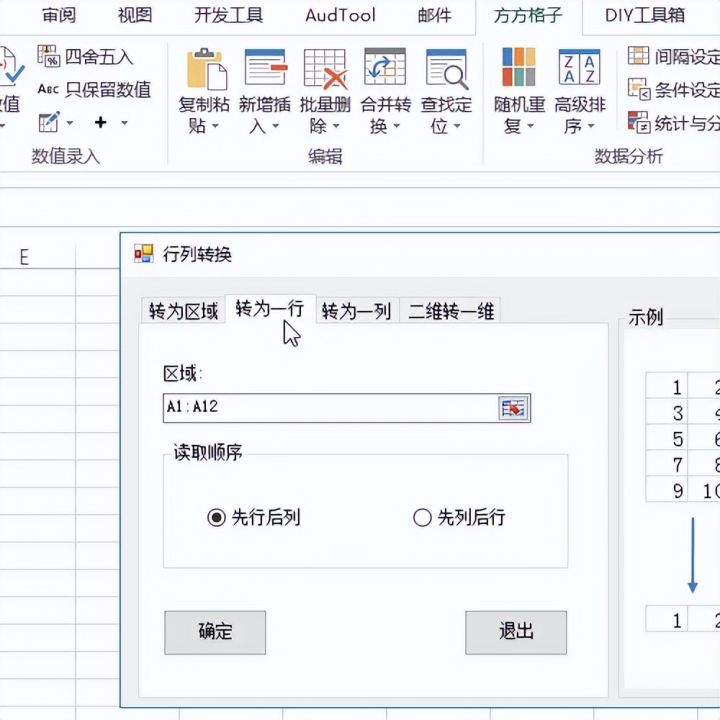Select the 转为一行 dialog tab
Screen dimensions: 720x720
click(x=270, y=309)
